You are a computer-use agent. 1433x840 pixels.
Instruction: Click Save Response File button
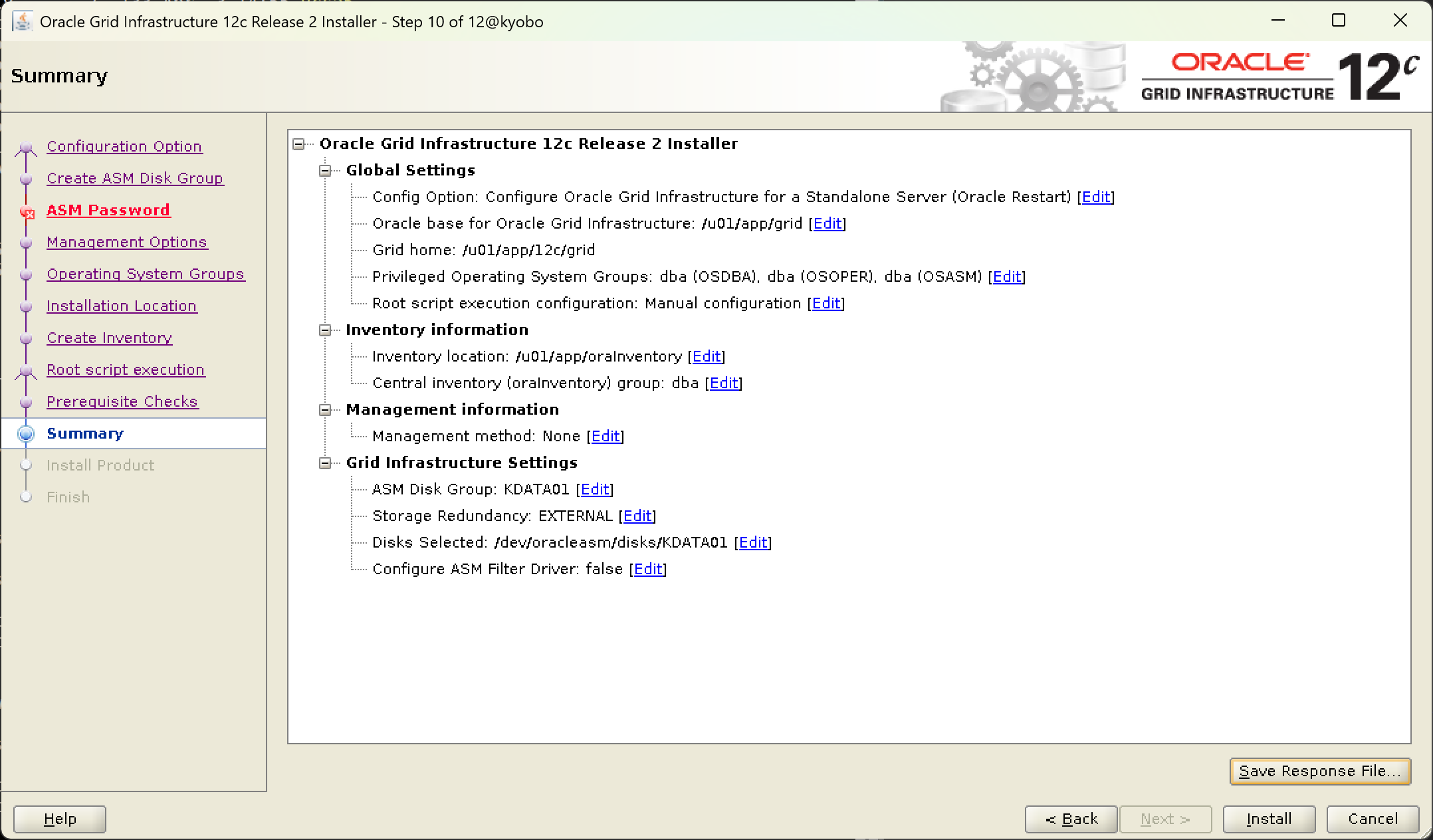(1319, 771)
